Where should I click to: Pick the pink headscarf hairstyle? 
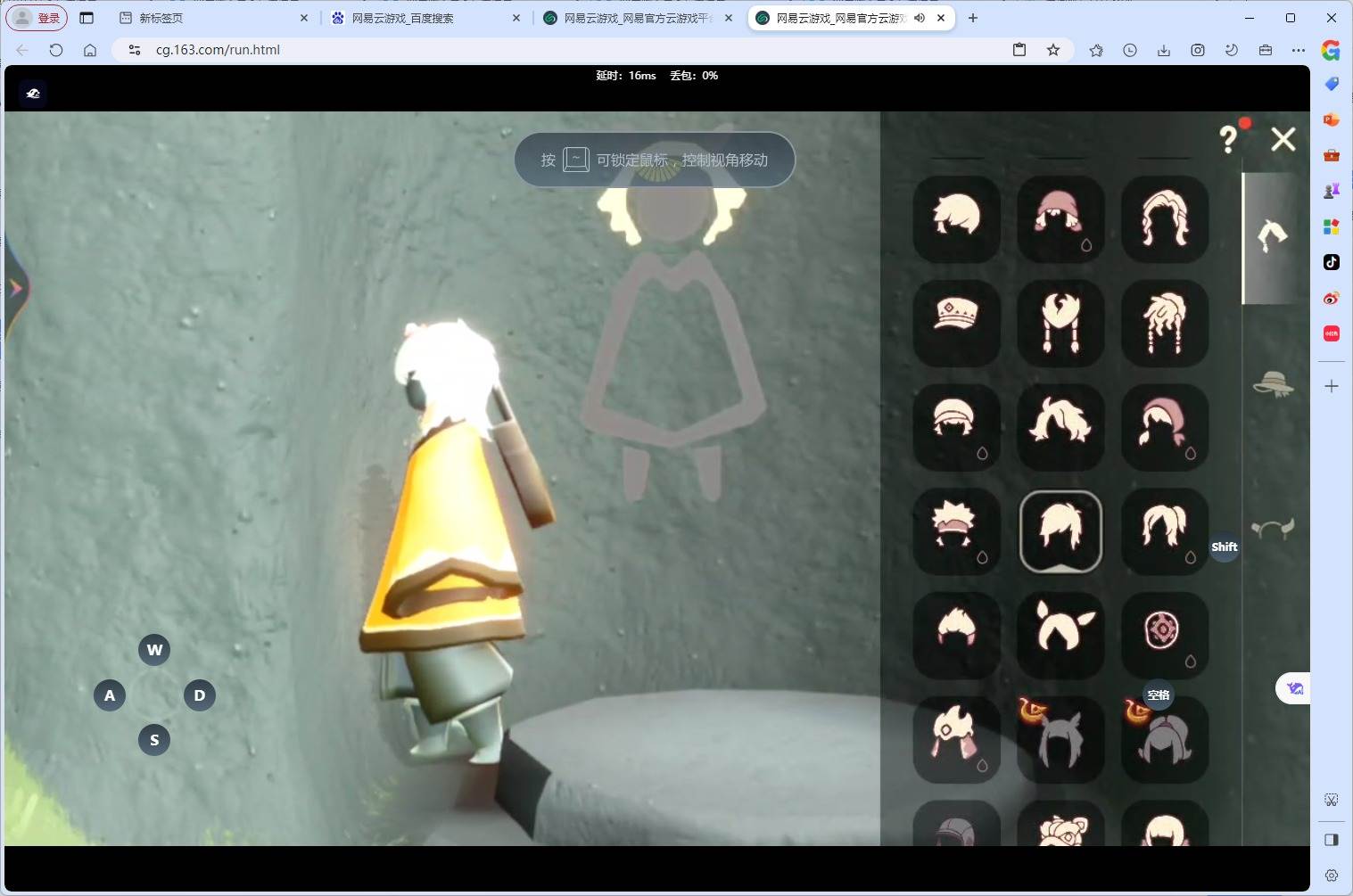(x=1165, y=427)
